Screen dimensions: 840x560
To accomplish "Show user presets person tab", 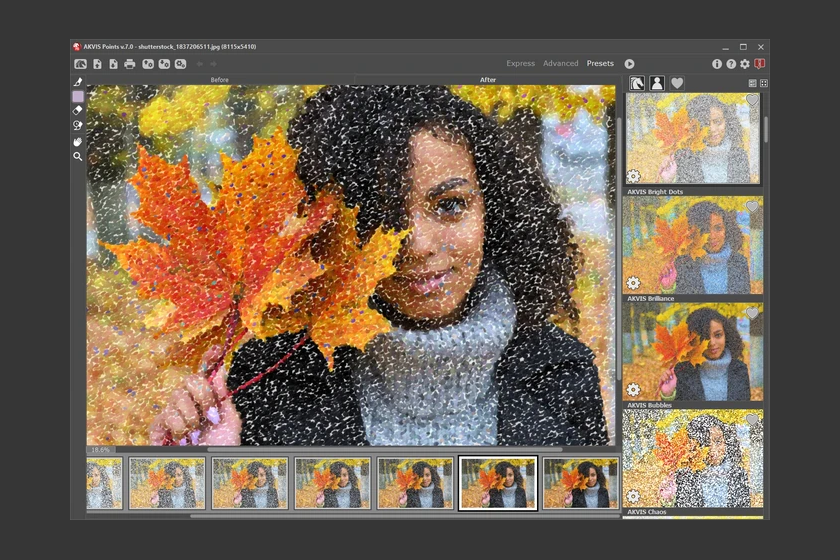I will [657, 83].
